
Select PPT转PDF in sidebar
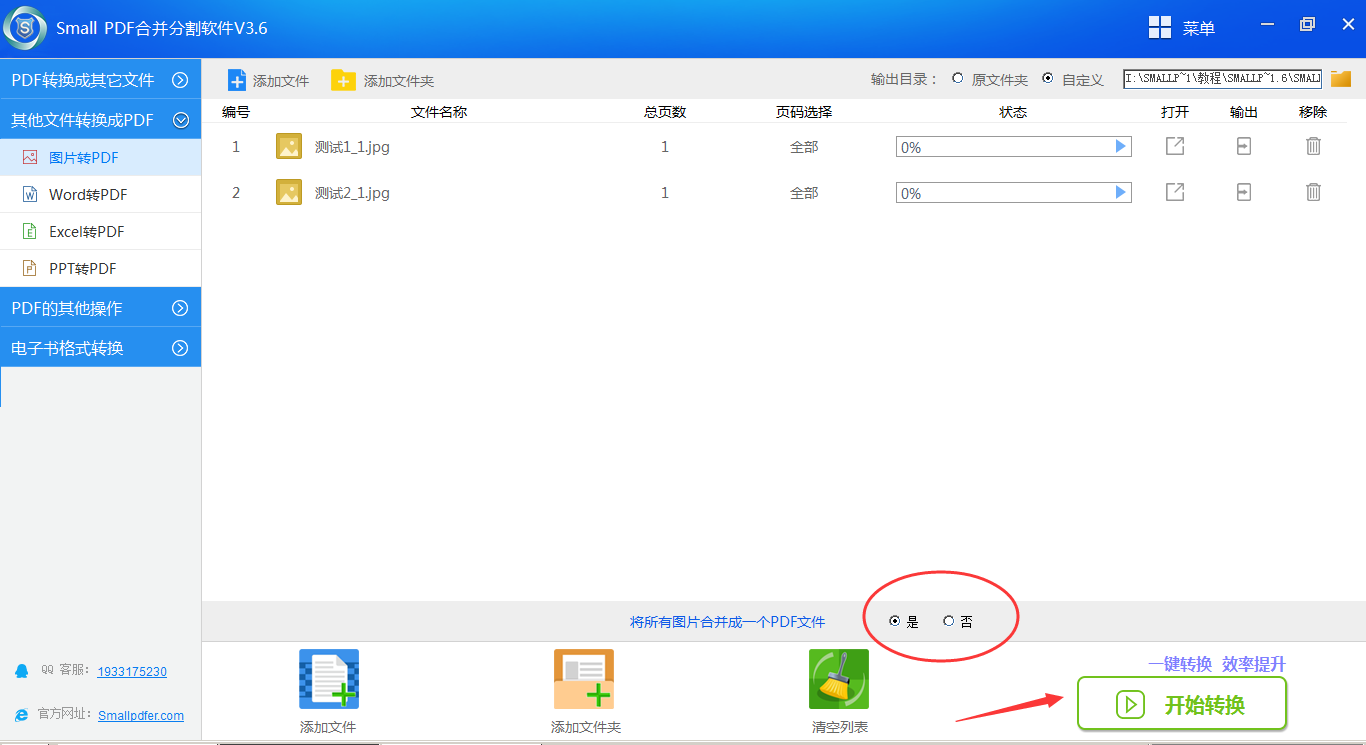click(x=100, y=269)
